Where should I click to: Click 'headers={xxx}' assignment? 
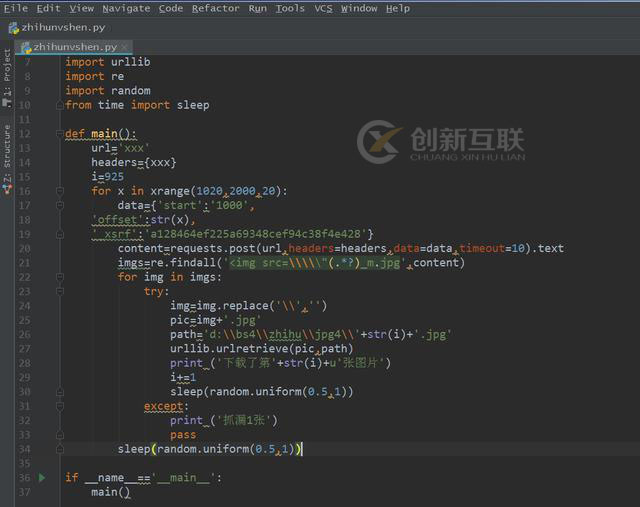click(134, 162)
